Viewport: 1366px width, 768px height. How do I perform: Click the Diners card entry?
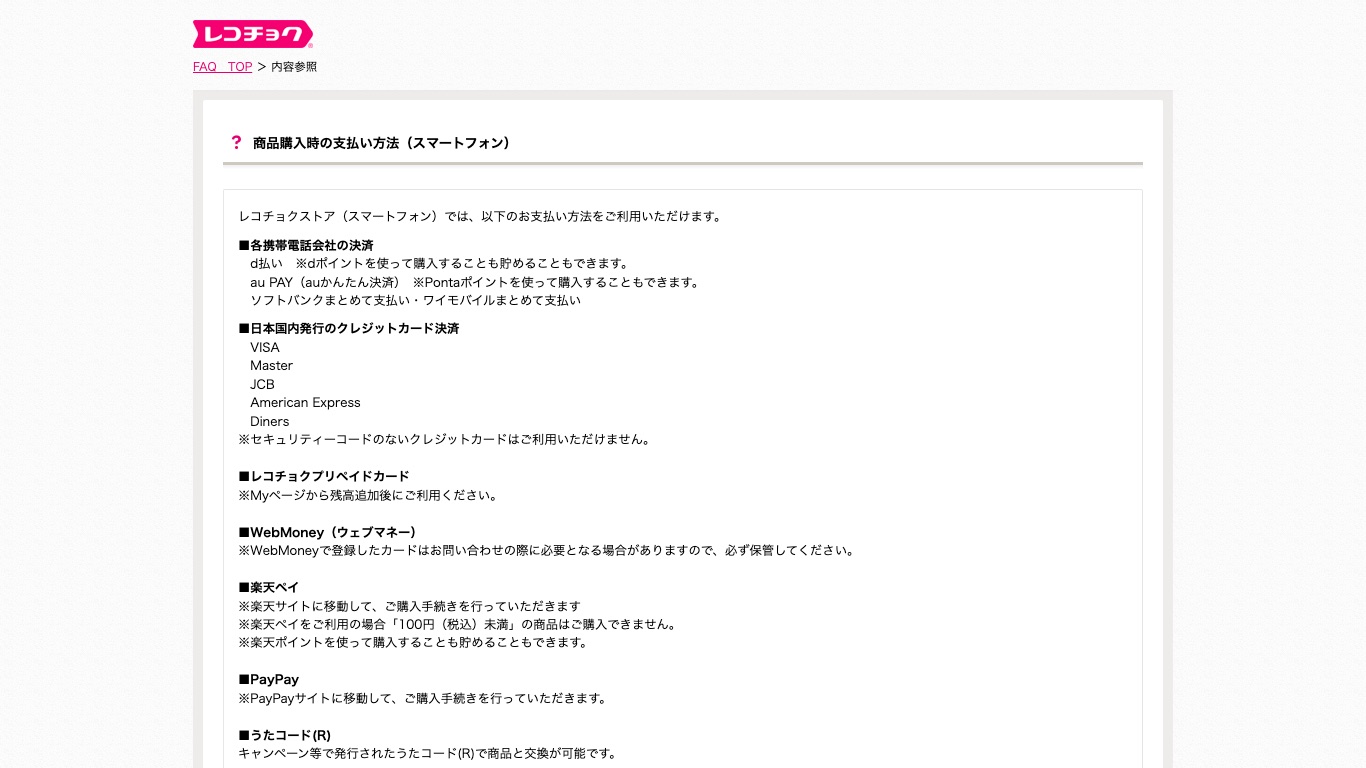[x=270, y=421]
